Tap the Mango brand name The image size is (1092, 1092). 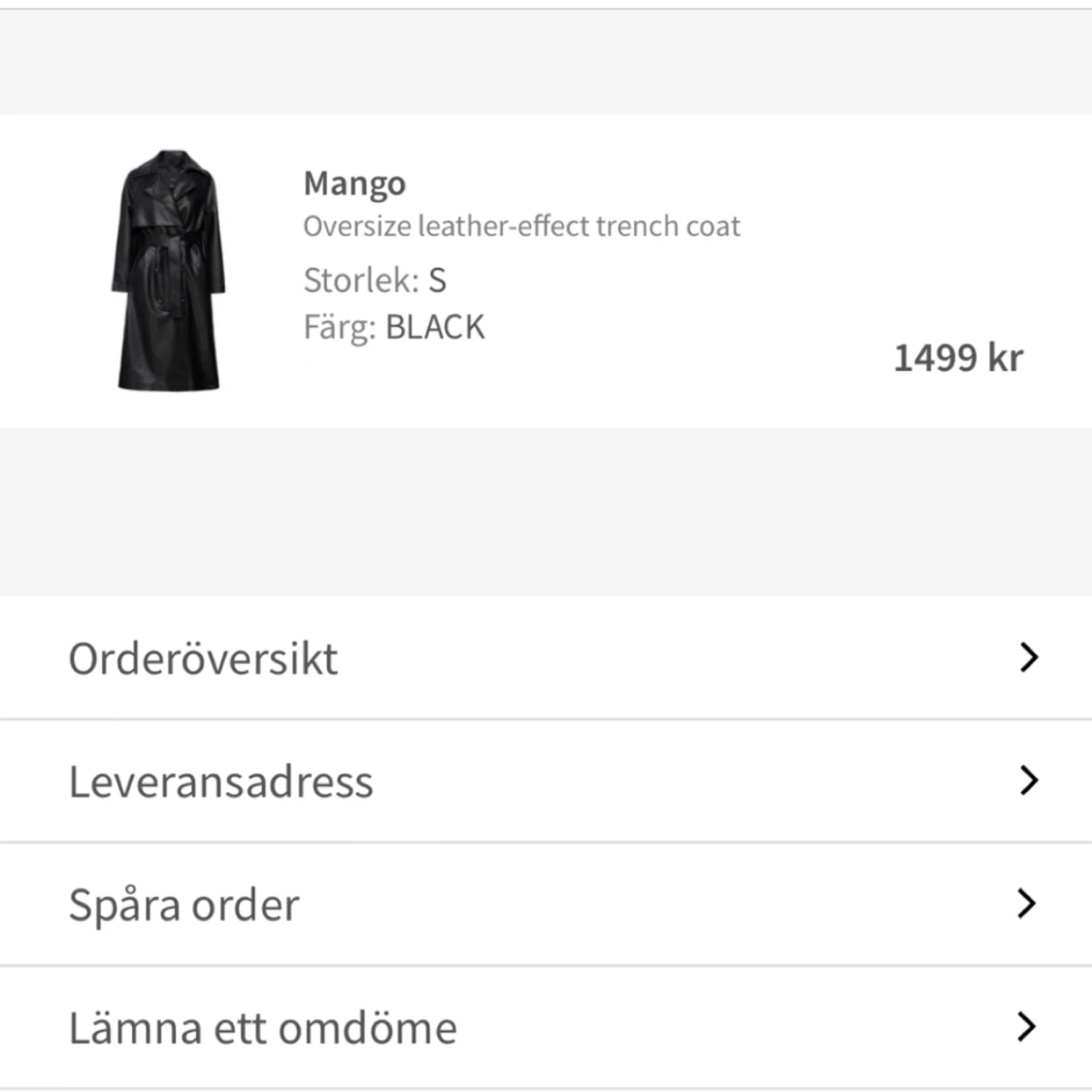(x=354, y=183)
